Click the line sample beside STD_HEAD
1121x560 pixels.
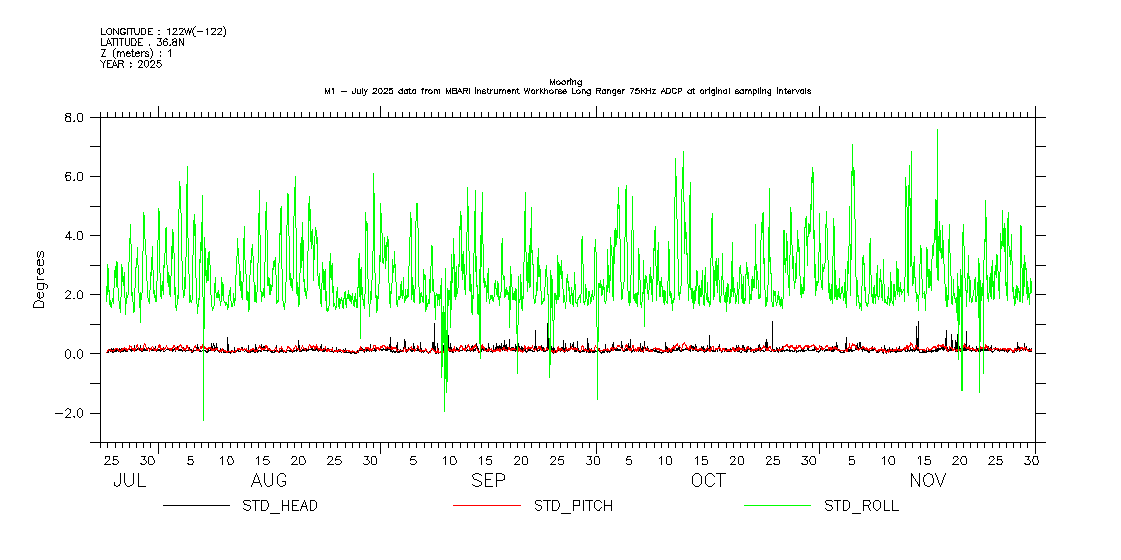tap(196, 506)
